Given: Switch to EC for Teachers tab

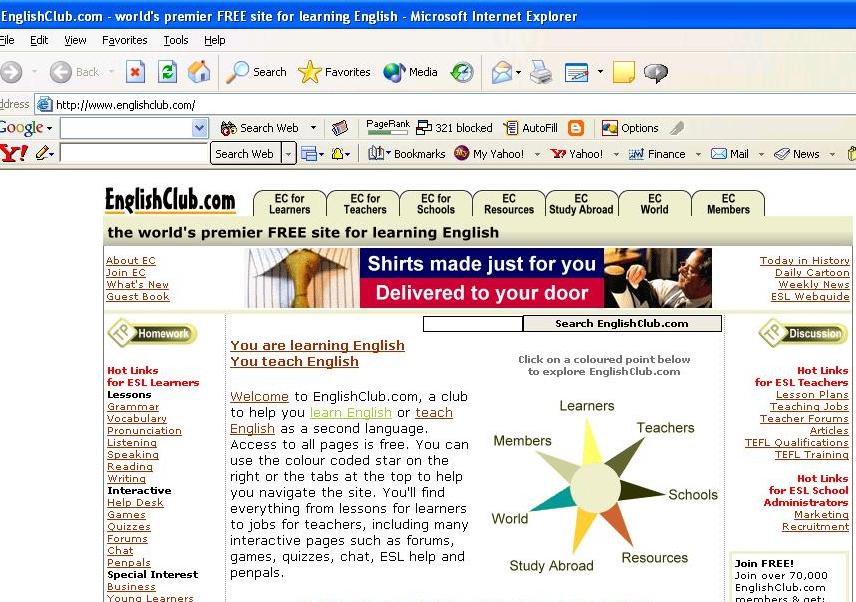Looking at the screenshot, I should [x=365, y=204].
